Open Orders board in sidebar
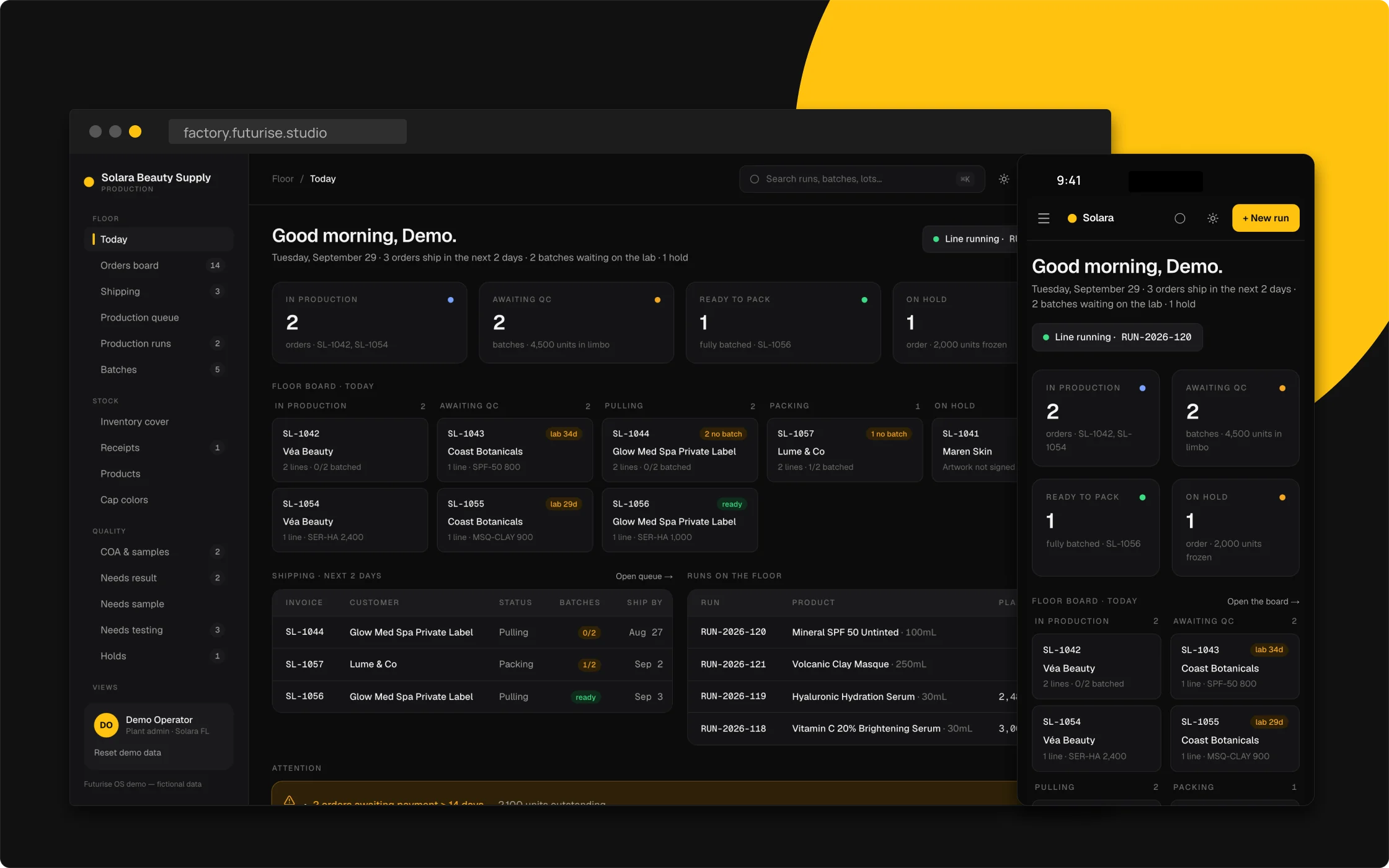This screenshot has height=868, width=1389. tap(159, 265)
